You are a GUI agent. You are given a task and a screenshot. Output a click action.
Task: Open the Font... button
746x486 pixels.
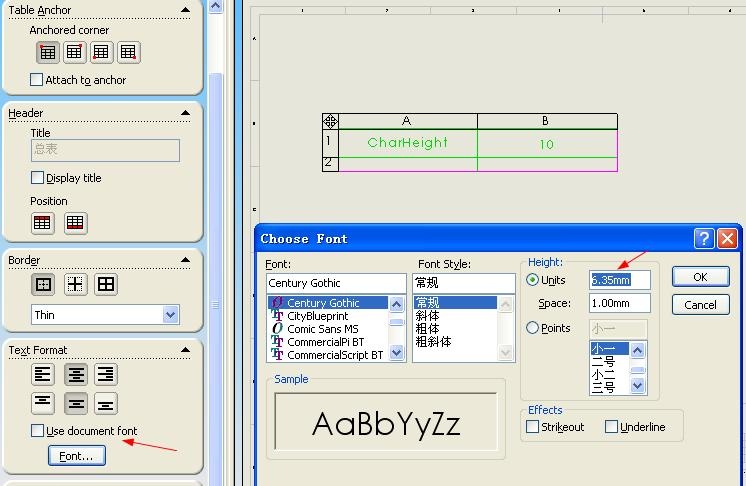coord(77,456)
